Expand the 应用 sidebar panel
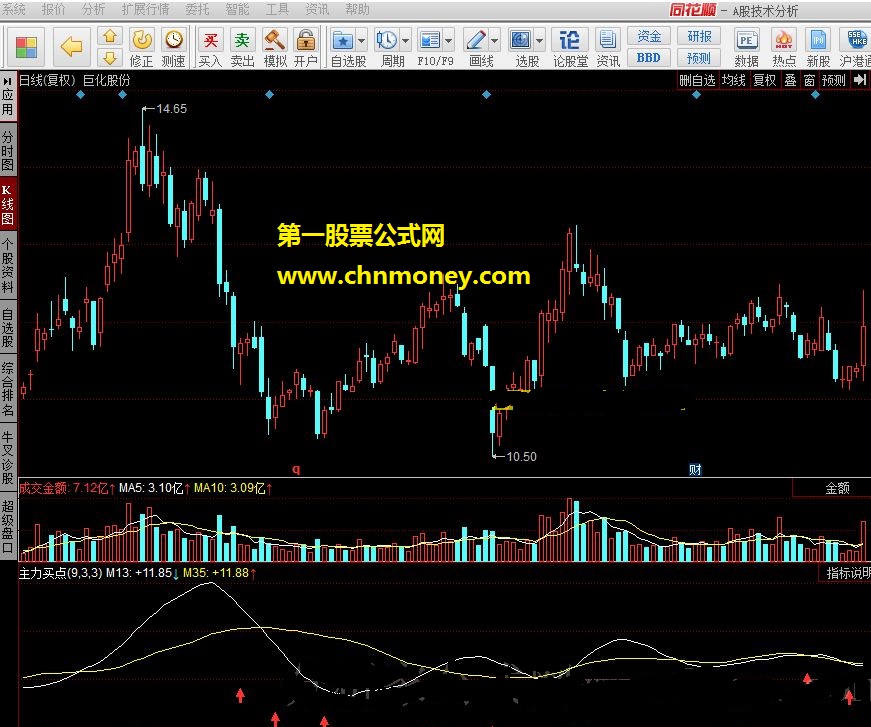The height and width of the screenshot is (727, 871). [7, 96]
